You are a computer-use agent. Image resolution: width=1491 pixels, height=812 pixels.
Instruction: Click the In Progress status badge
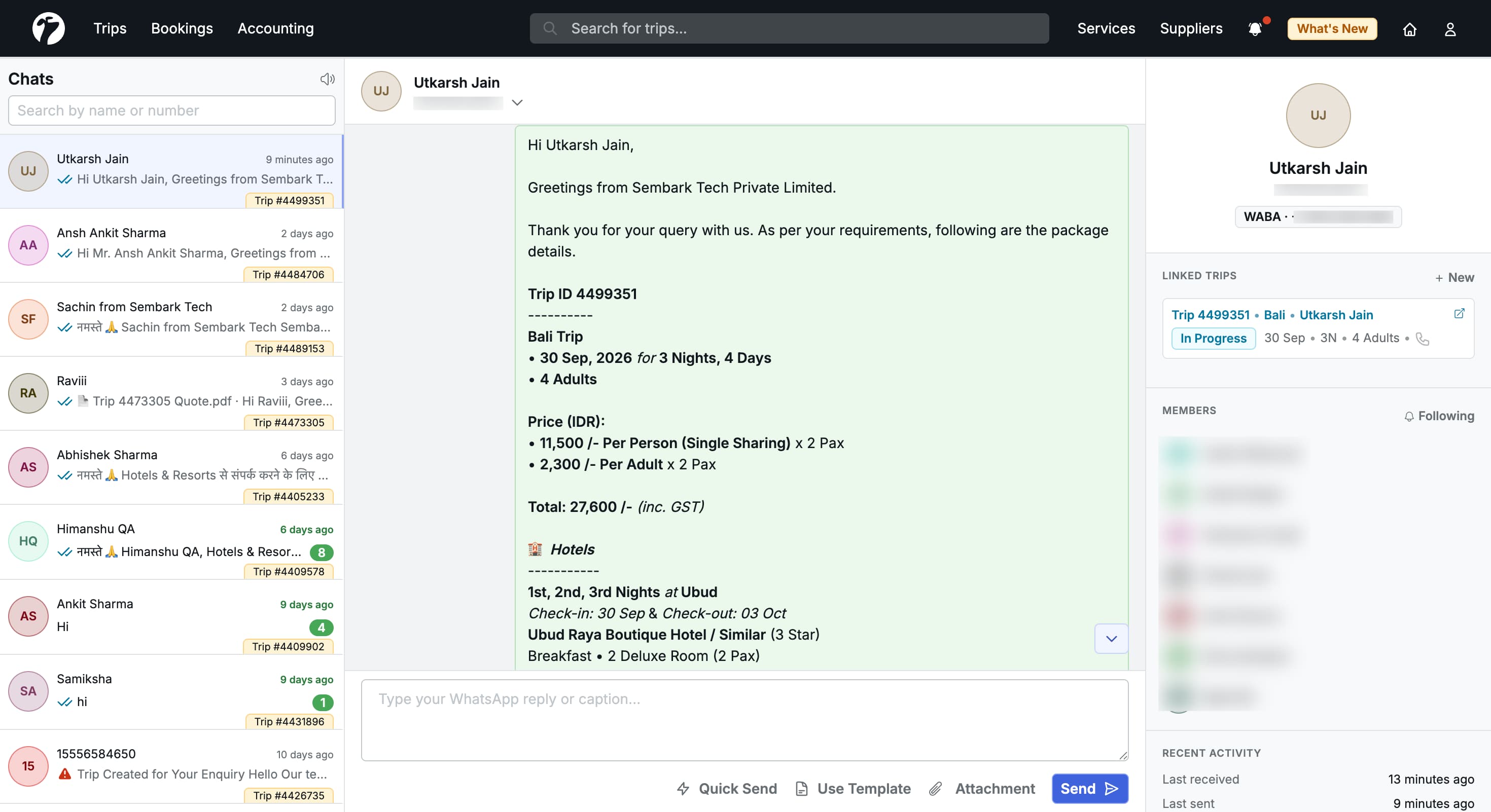point(1213,339)
